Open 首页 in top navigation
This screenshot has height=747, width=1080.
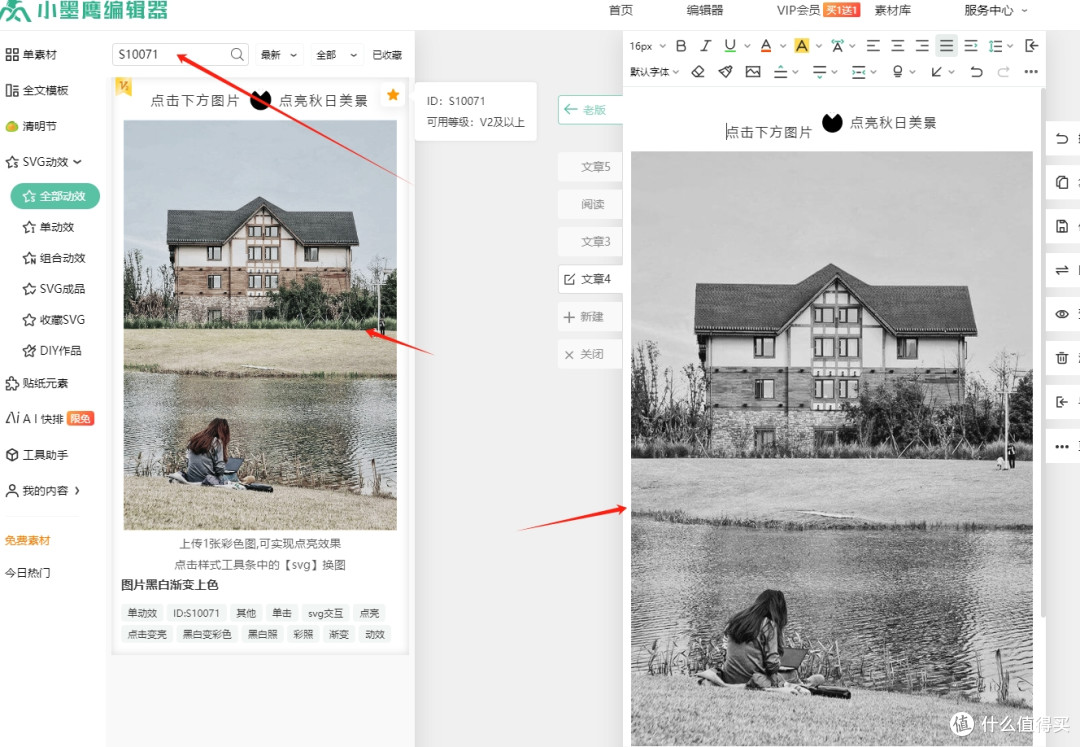[621, 10]
